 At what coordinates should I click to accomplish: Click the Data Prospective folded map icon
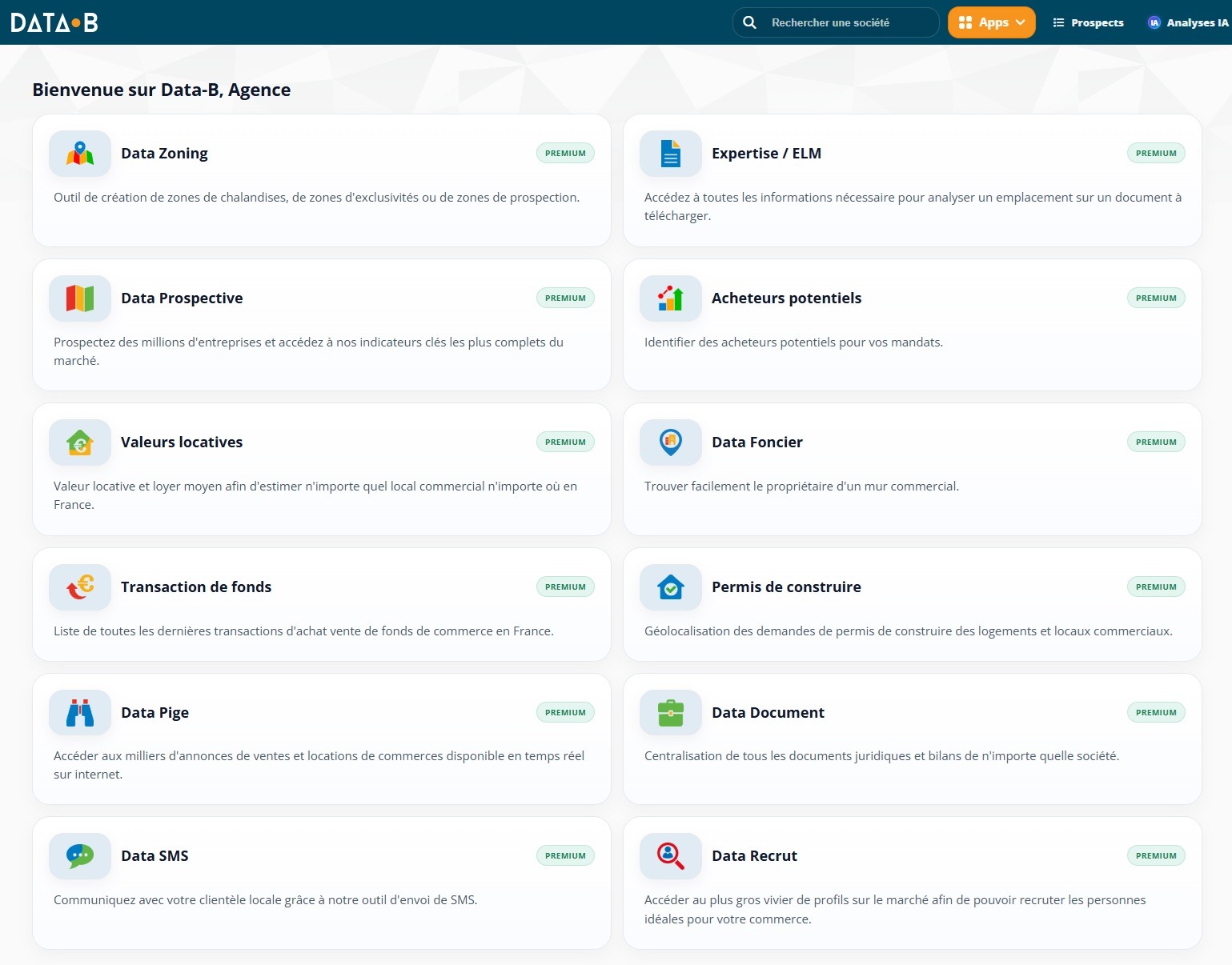coord(80,298)
